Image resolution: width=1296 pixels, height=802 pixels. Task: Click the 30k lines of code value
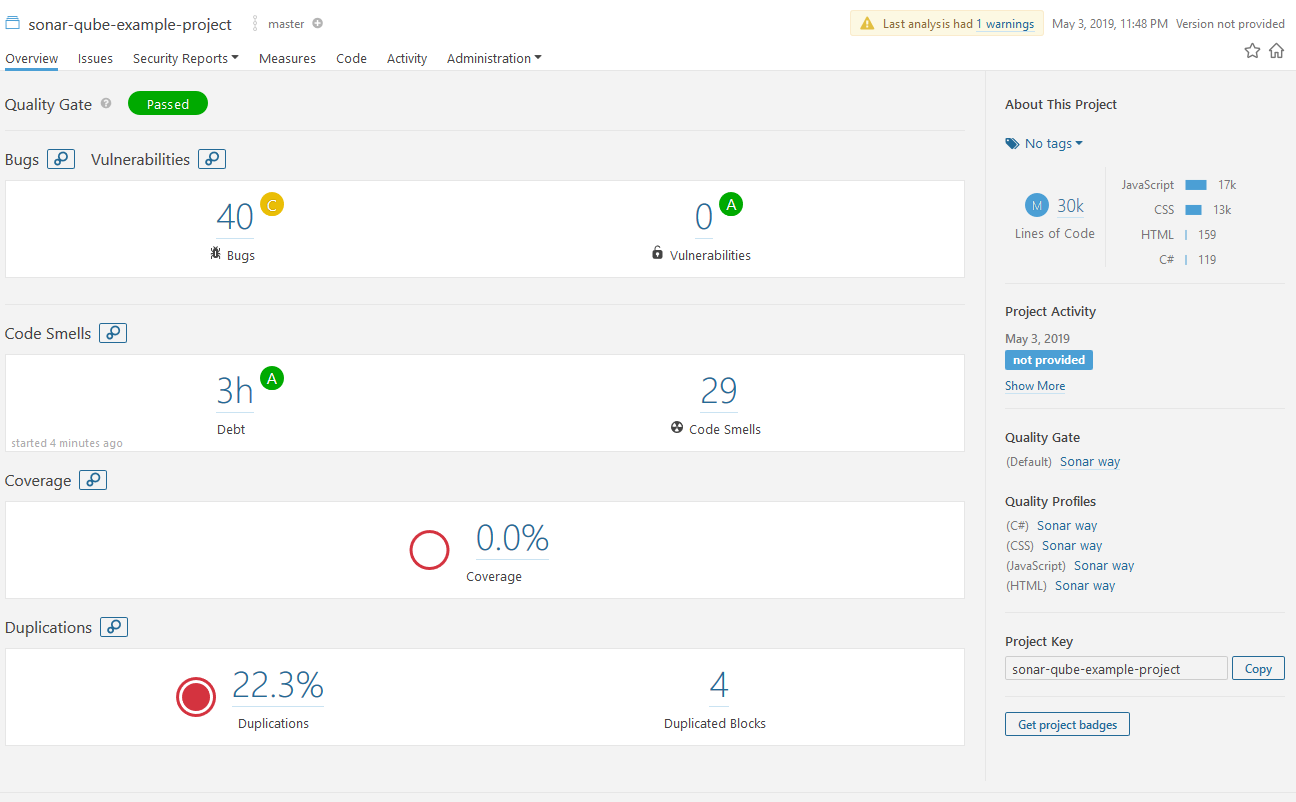pyautogui.click(x=1070, y=206)
